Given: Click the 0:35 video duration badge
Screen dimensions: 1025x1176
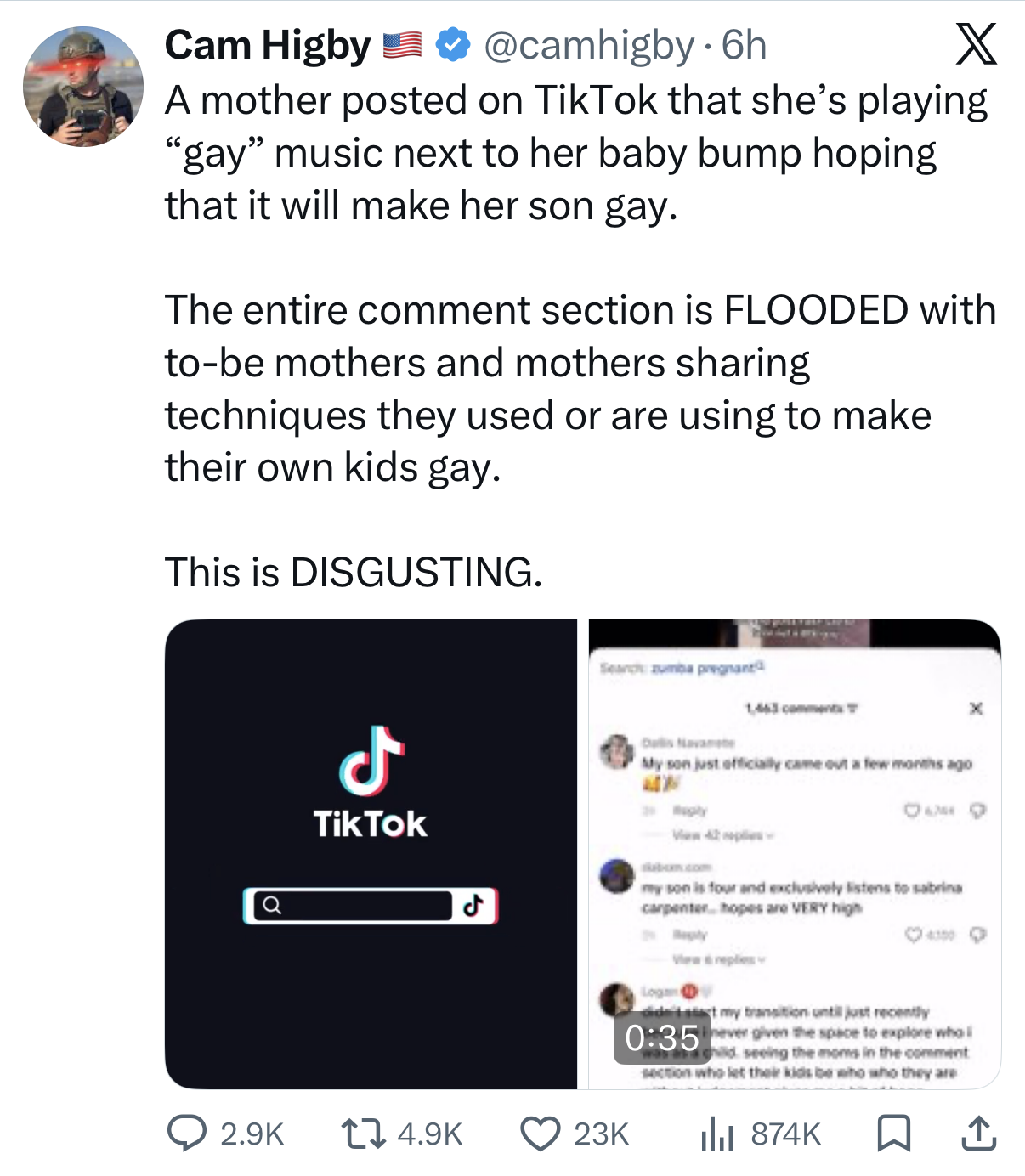Looking at the screenshot, I should click(x=661, y=1037).
